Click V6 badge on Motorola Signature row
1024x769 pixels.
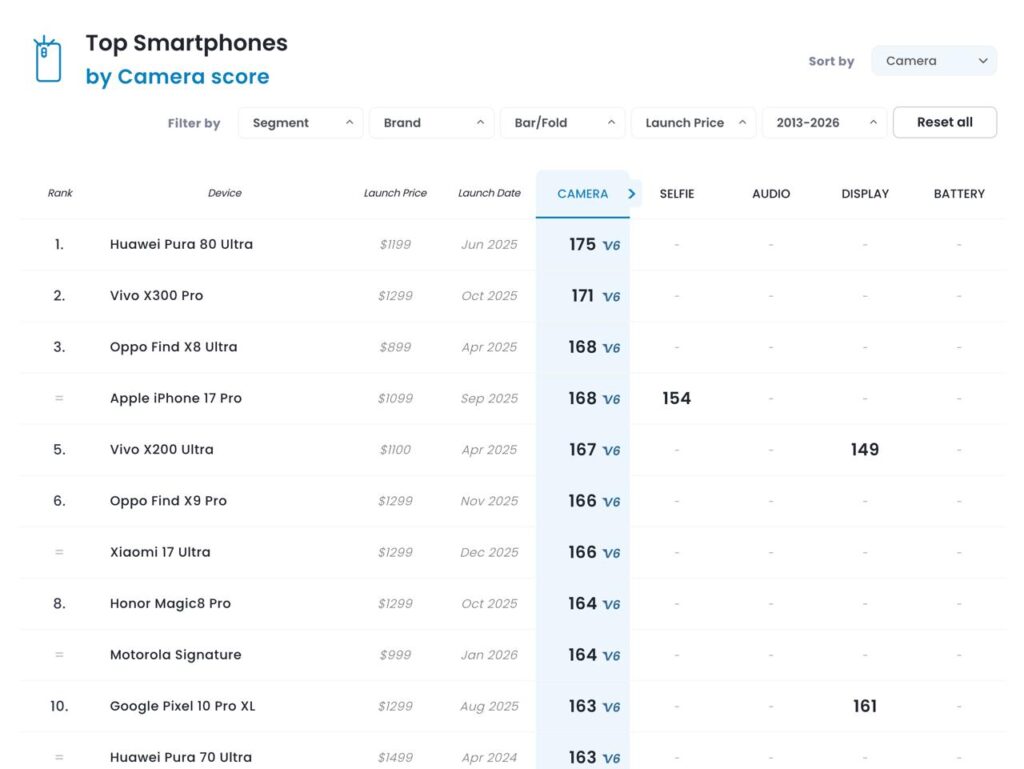[x=611, y=656]
